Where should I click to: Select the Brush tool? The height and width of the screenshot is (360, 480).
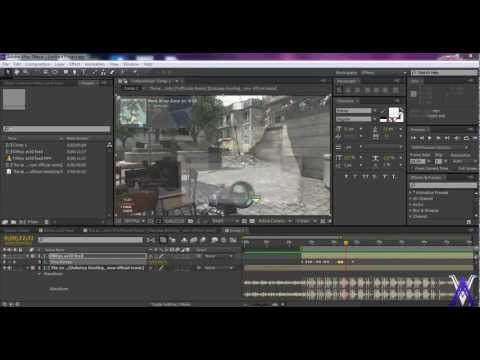[95, 72]
